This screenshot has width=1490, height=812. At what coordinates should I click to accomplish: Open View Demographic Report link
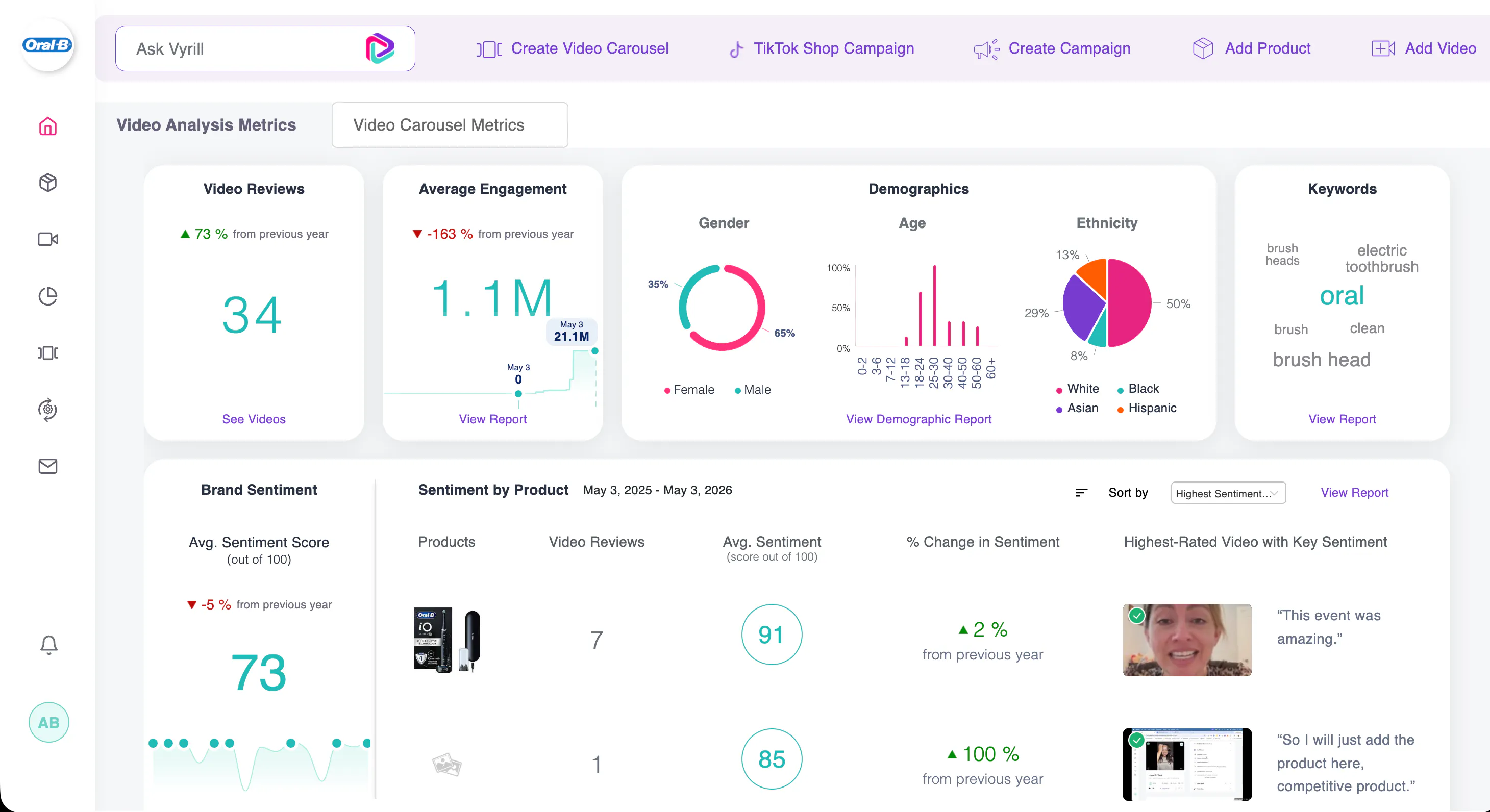(918, 419)
